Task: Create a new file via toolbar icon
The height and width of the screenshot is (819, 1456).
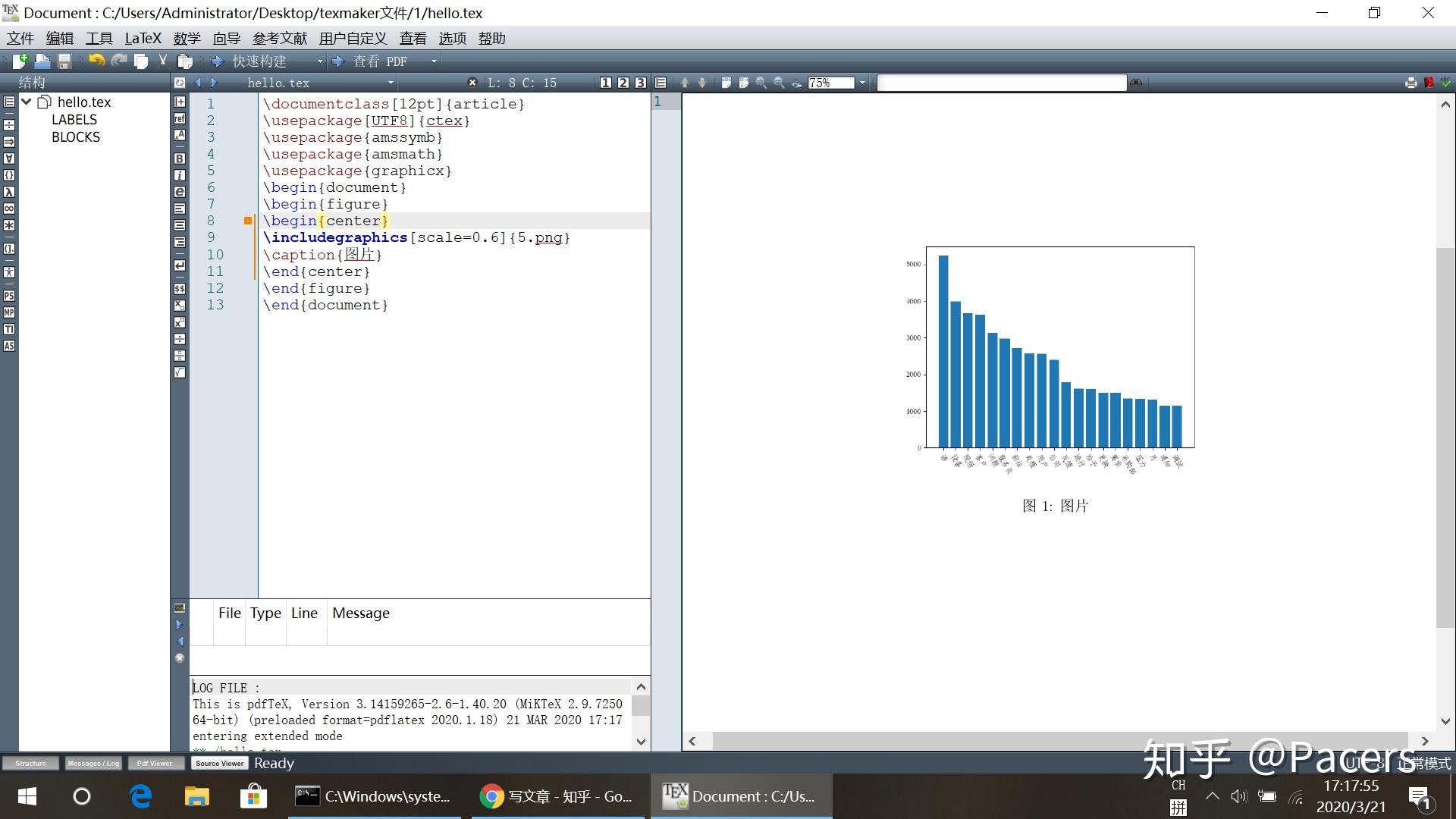Action: [19, 61]
